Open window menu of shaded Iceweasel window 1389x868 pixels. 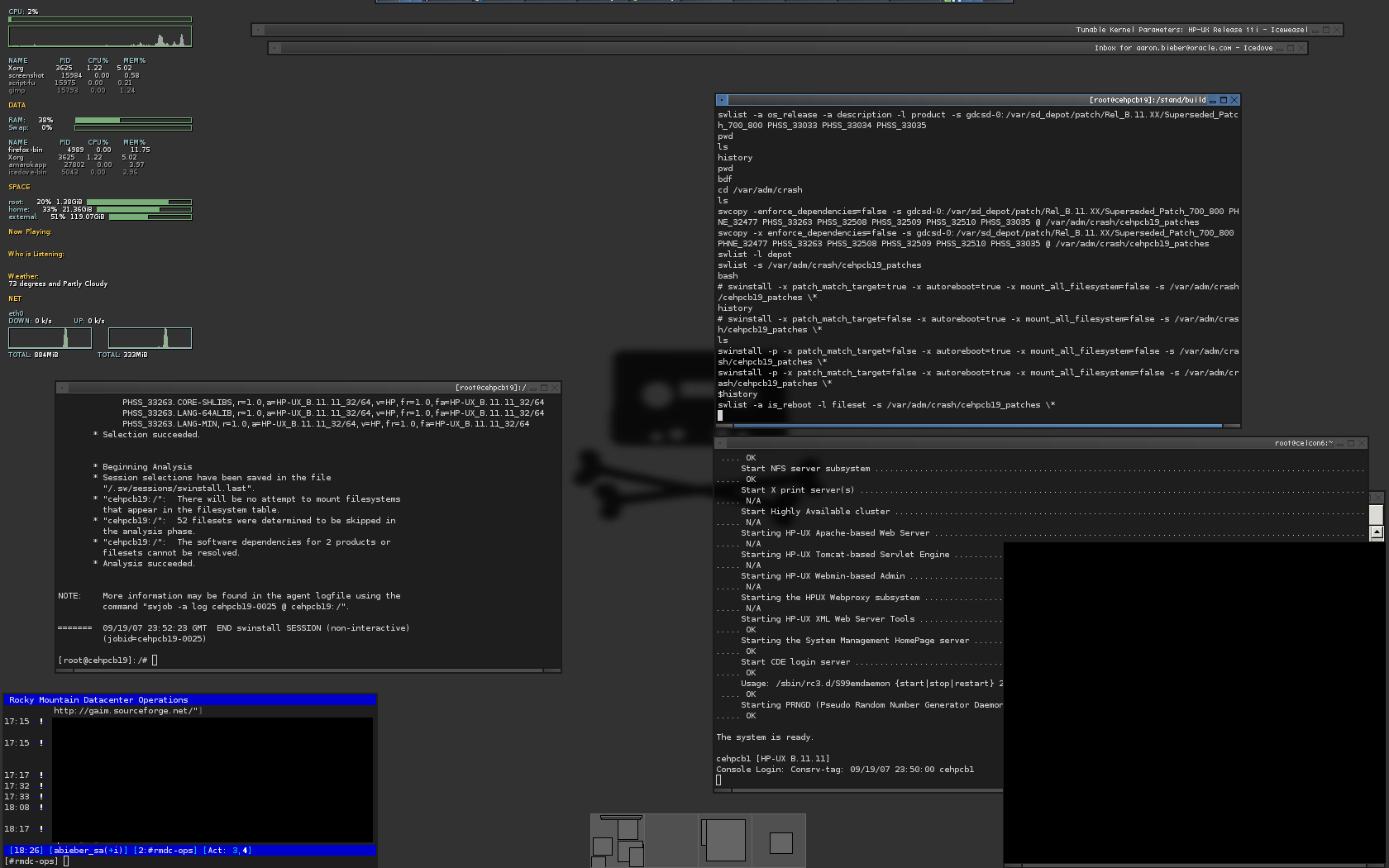(258, 30)
